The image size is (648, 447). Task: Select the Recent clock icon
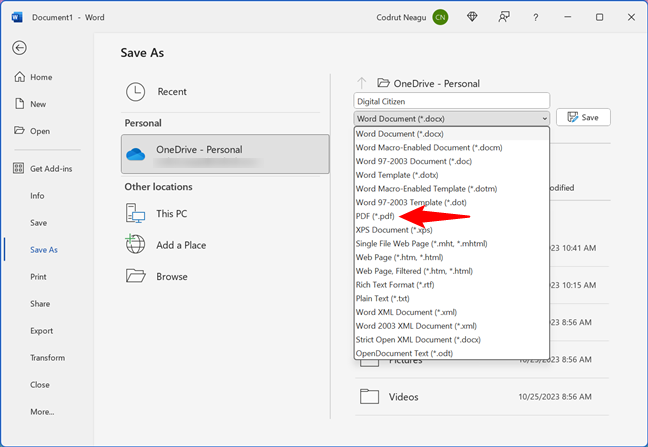(136, 92)
